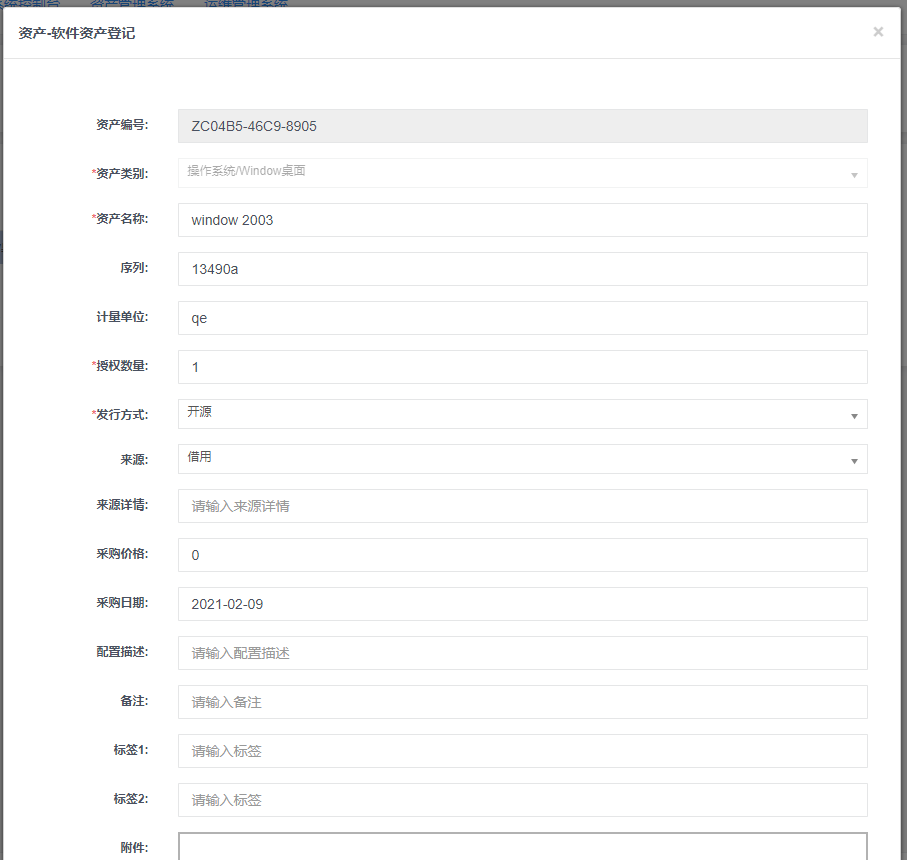Open the 资产类别 dropdown

point(522,173)
